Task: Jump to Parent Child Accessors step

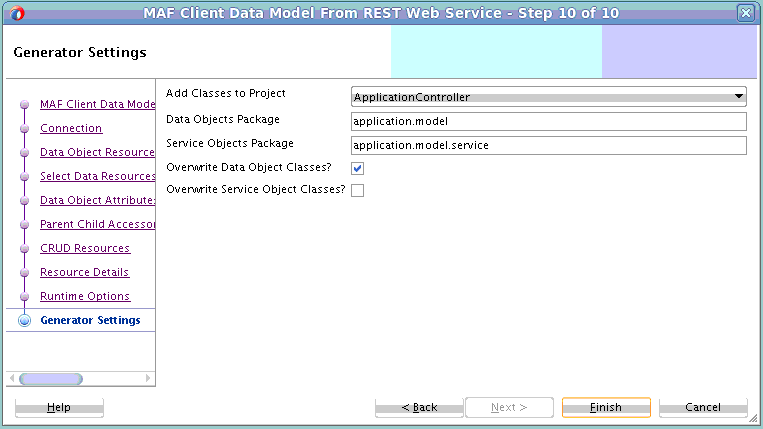Action: pyautogui.click(x=97, y=224)
